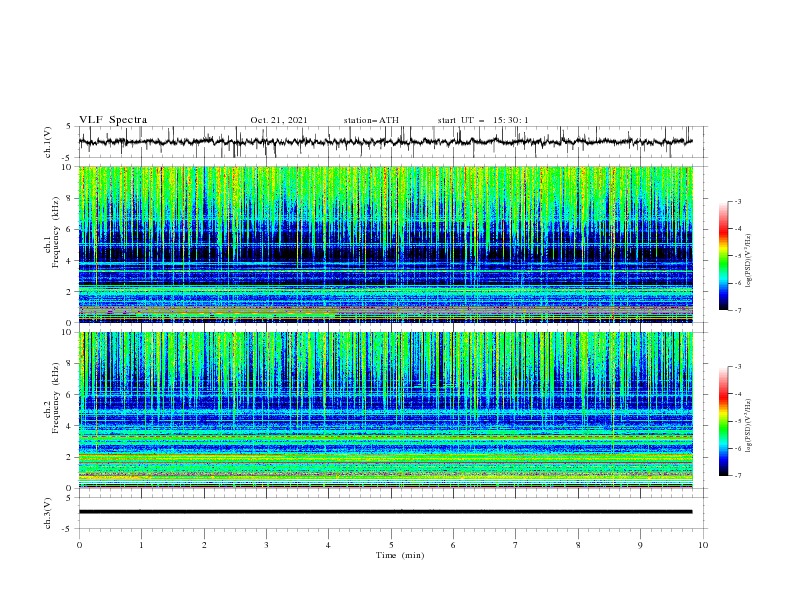Click the "ch.3(V)" axis label

point(48,513)
